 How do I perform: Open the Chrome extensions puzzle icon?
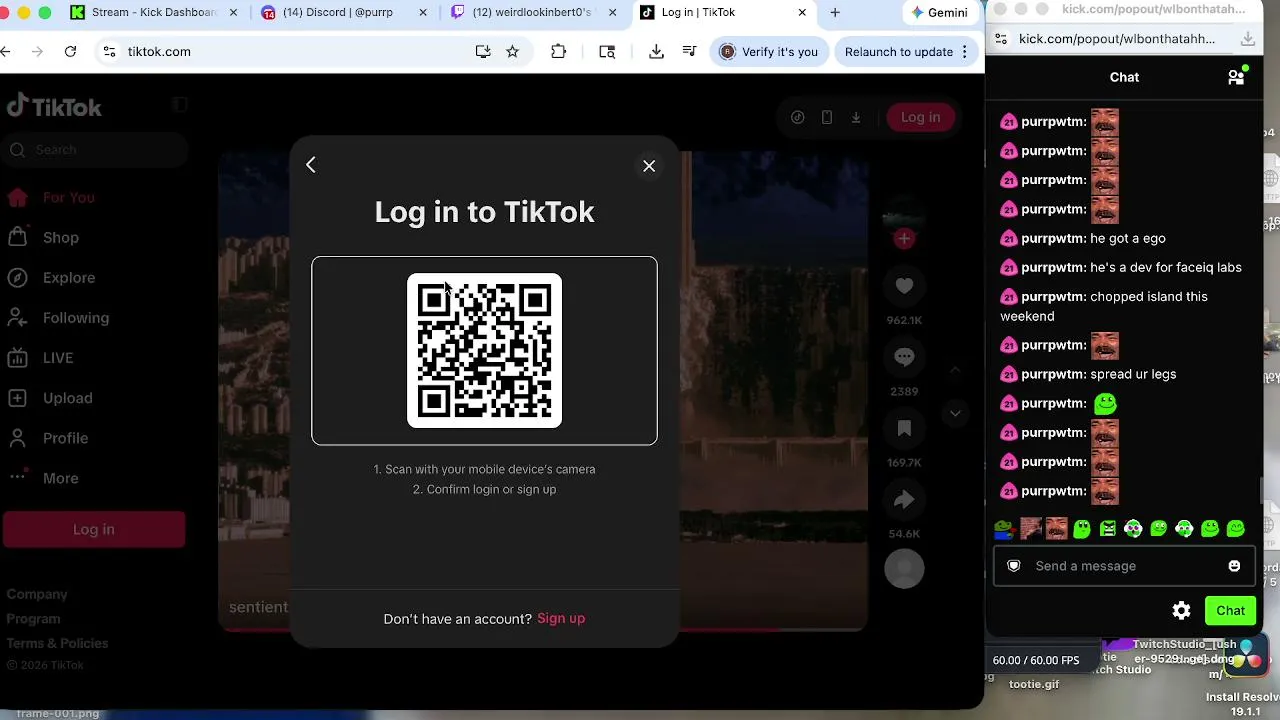tap(559, 51)
